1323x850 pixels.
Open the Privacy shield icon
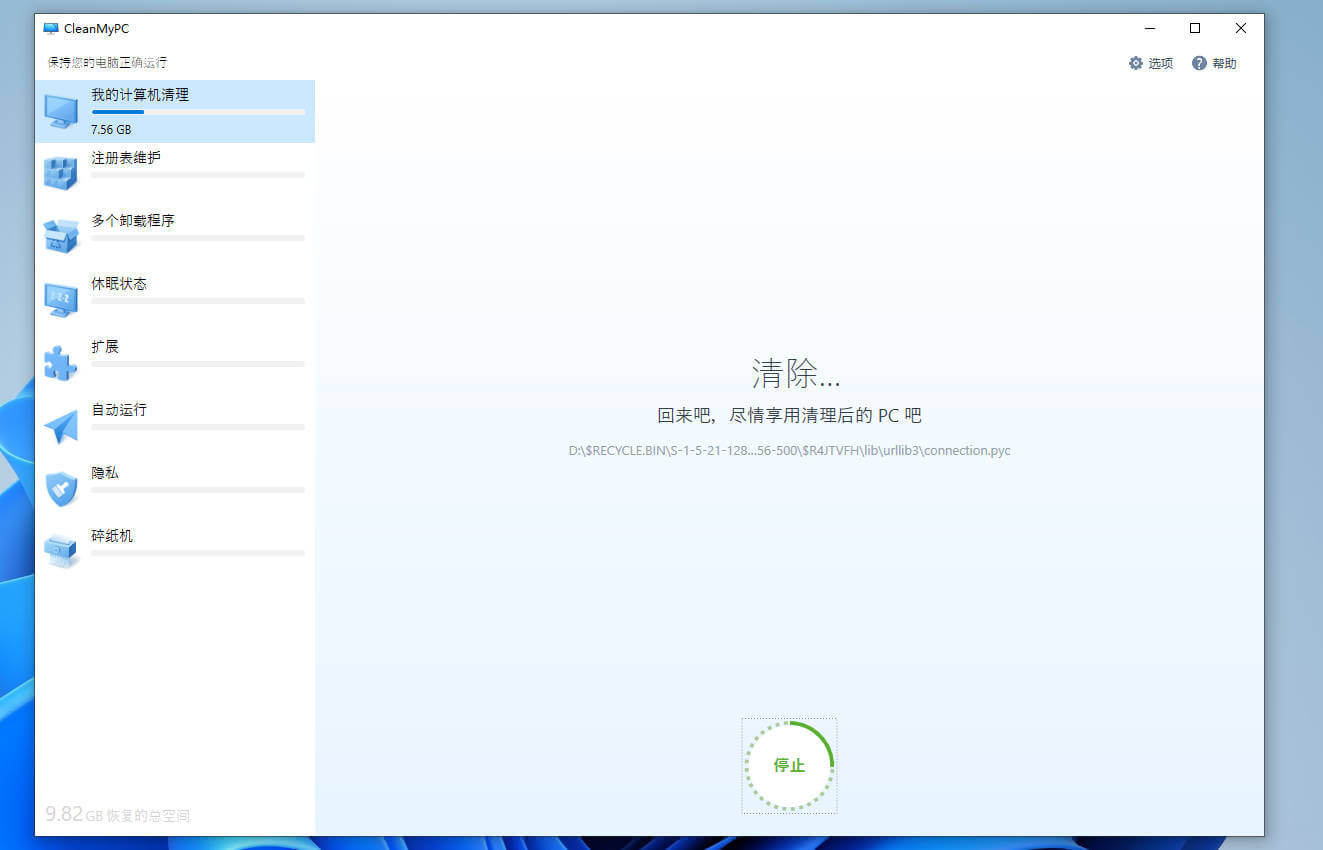coord(61,487)
